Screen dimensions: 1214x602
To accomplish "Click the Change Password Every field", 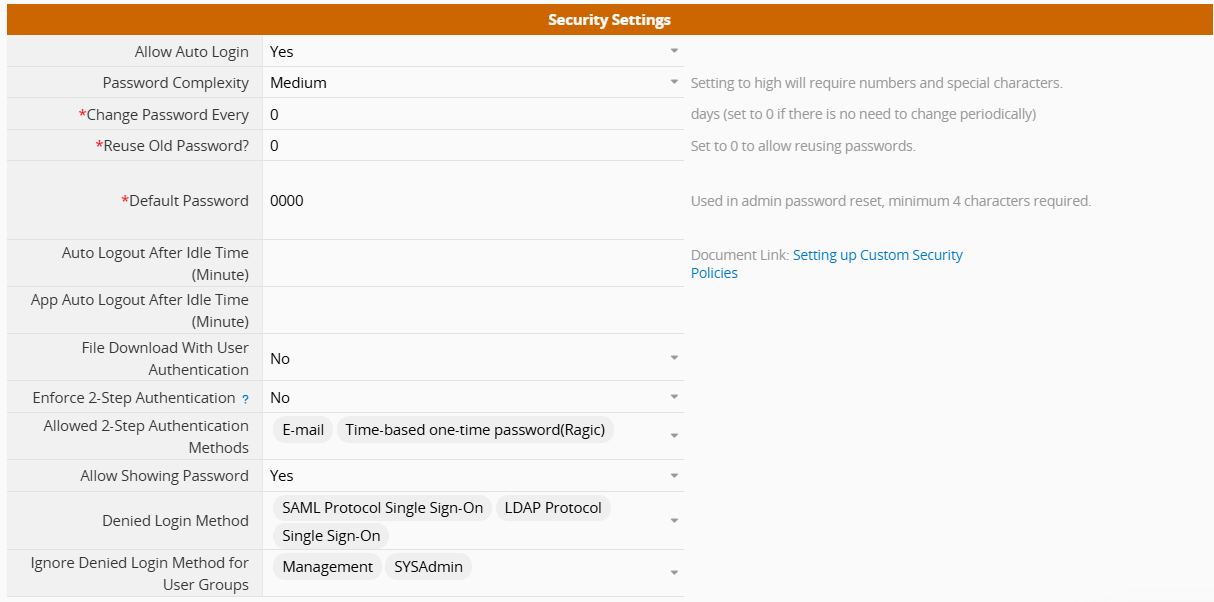I will tap(472, 114).
